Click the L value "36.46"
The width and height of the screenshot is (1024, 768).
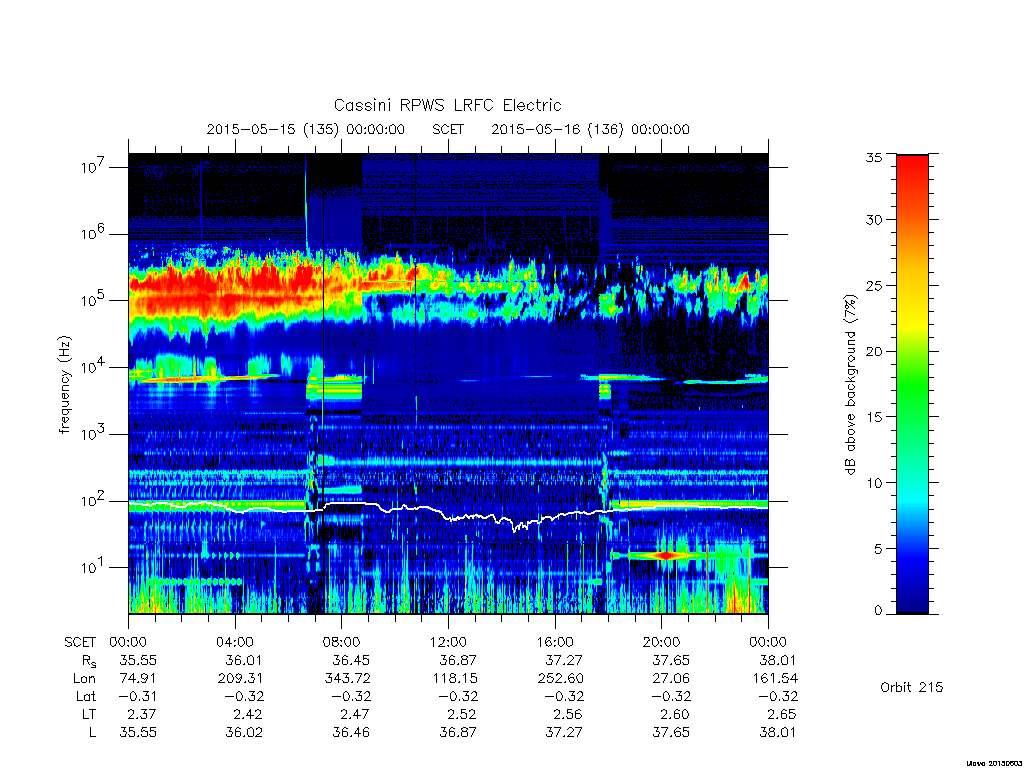pyautogui.click(x=351, y=732)
